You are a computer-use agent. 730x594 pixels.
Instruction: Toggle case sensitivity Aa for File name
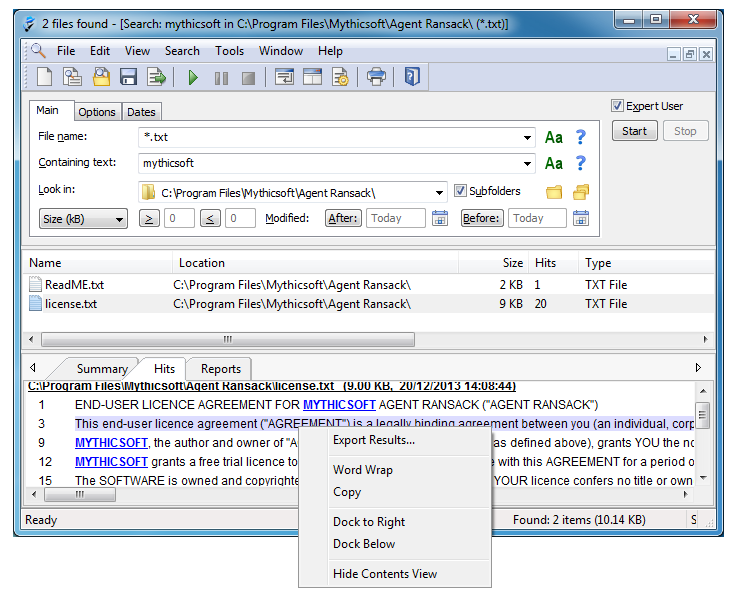554,138
